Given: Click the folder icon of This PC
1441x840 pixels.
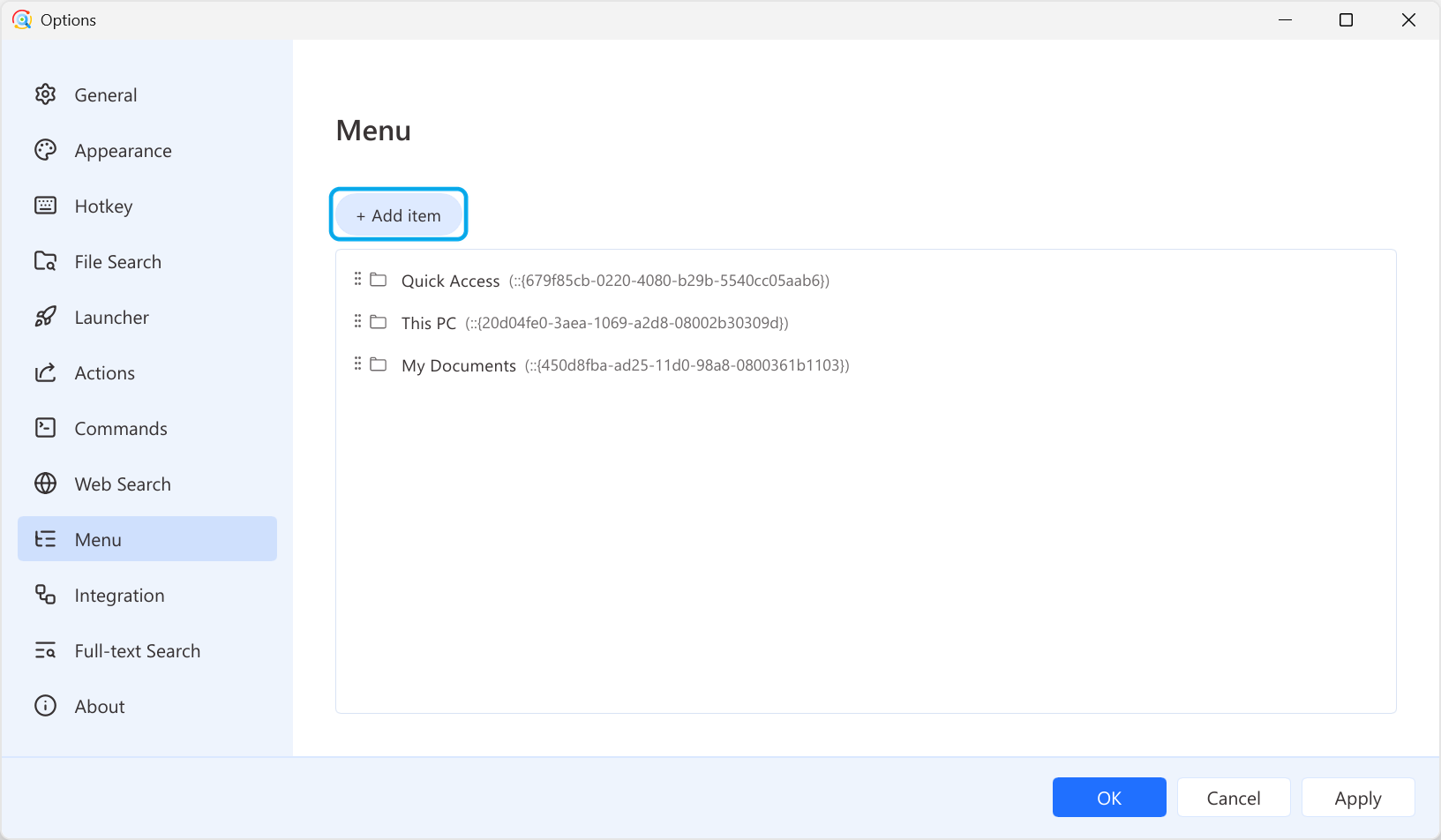Looking at the screenshot, I should point(379,322).
